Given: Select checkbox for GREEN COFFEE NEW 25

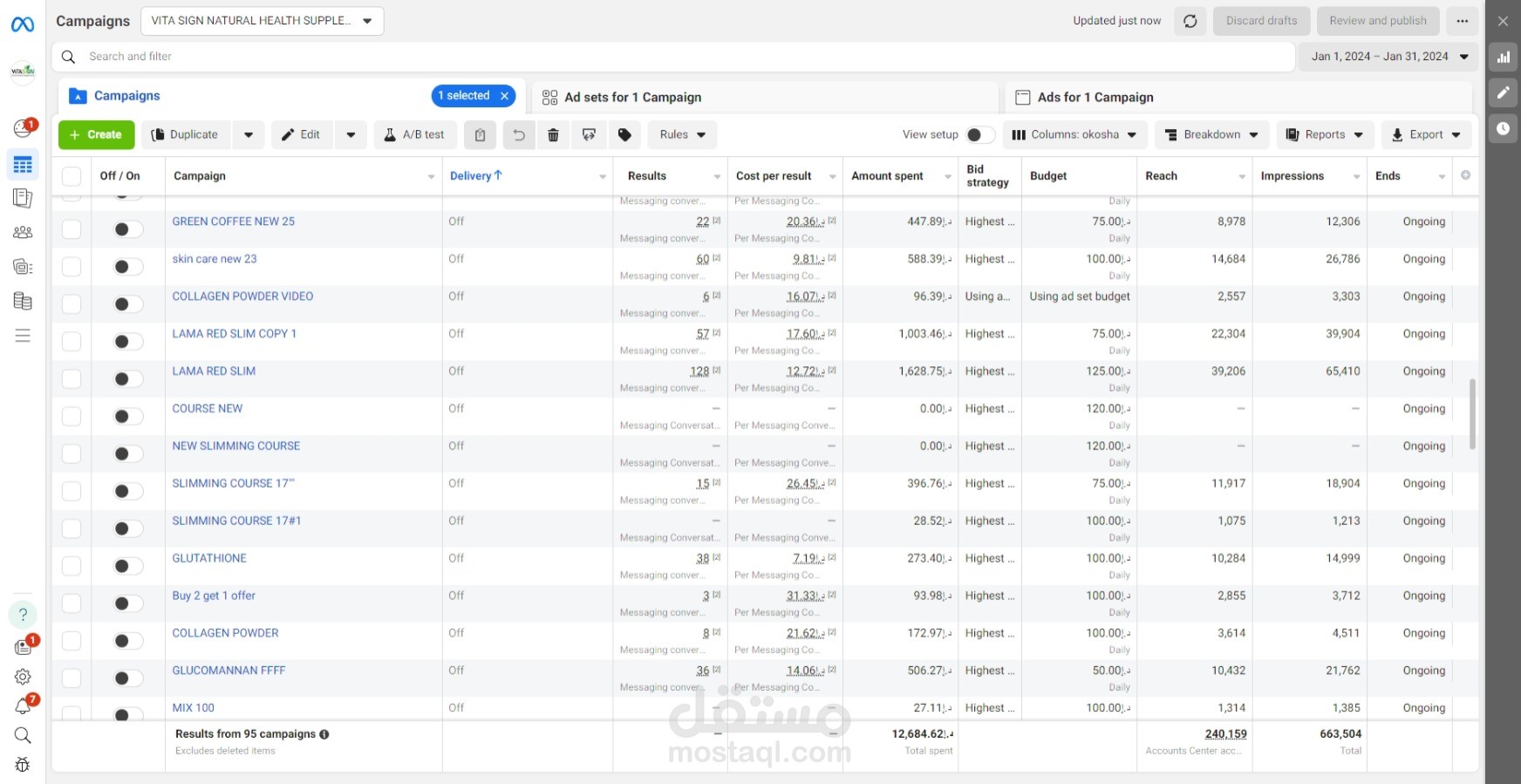Looking at the screenshot, I should pos(72,229).
